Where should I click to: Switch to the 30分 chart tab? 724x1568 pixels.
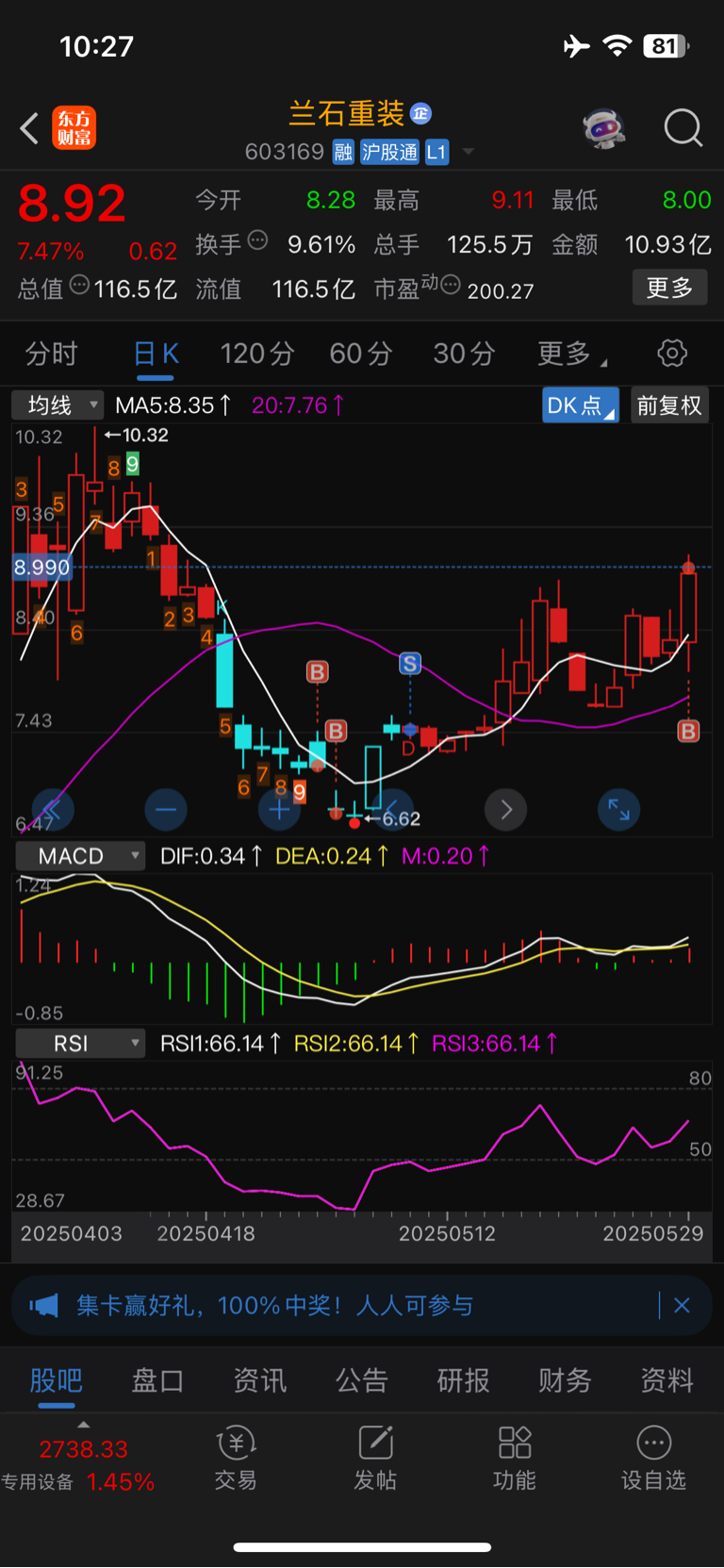tap(464, 354)
